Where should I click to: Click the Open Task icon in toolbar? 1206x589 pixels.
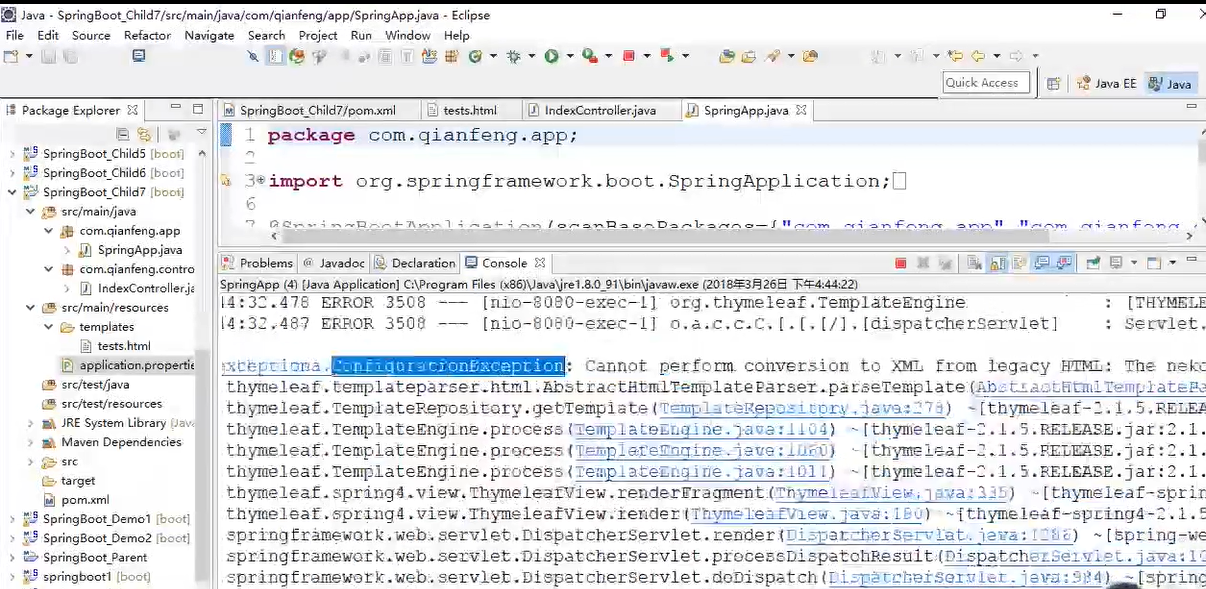pos(748,56)
